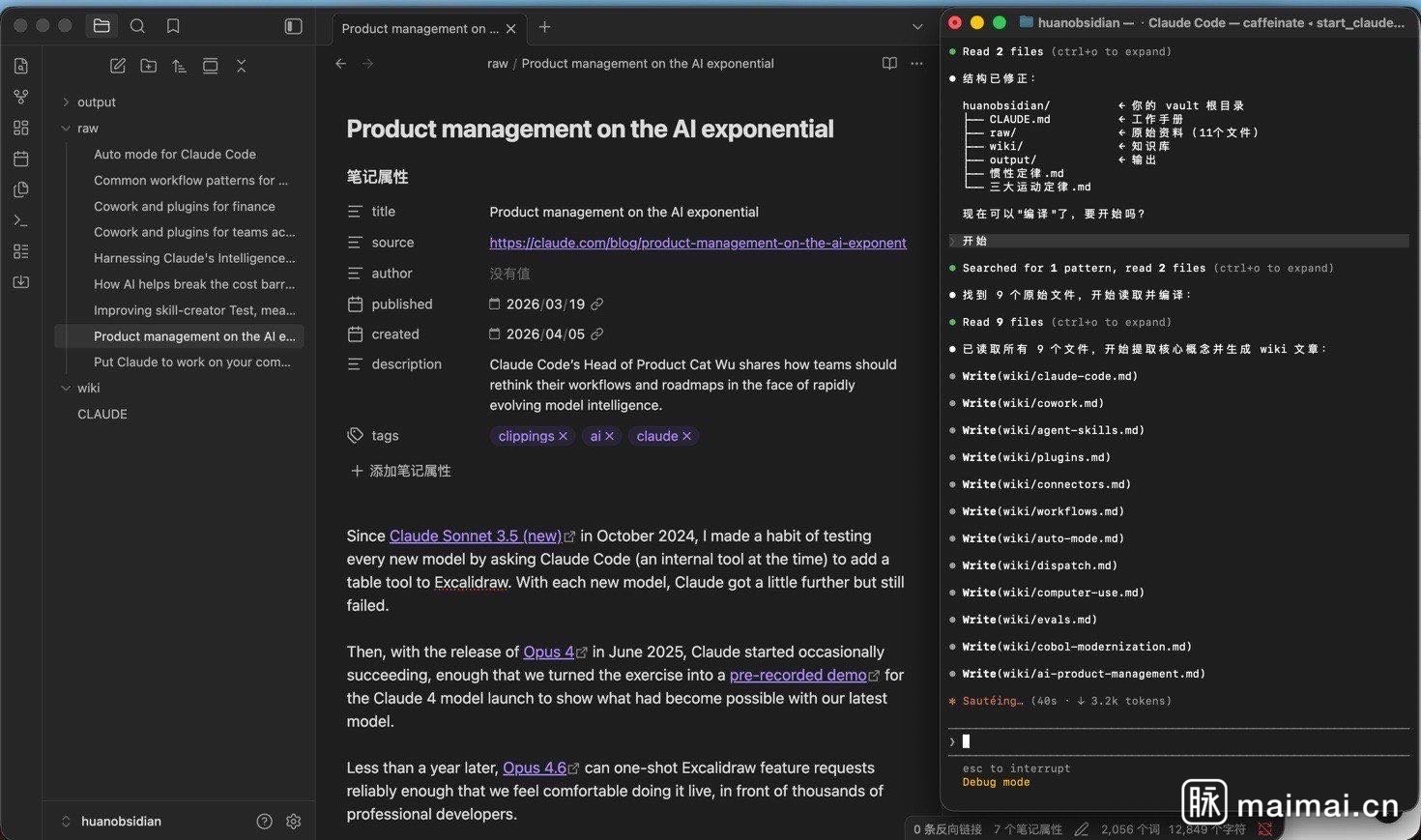Collapse all folders icon in explorer

[x=241, y=66]
